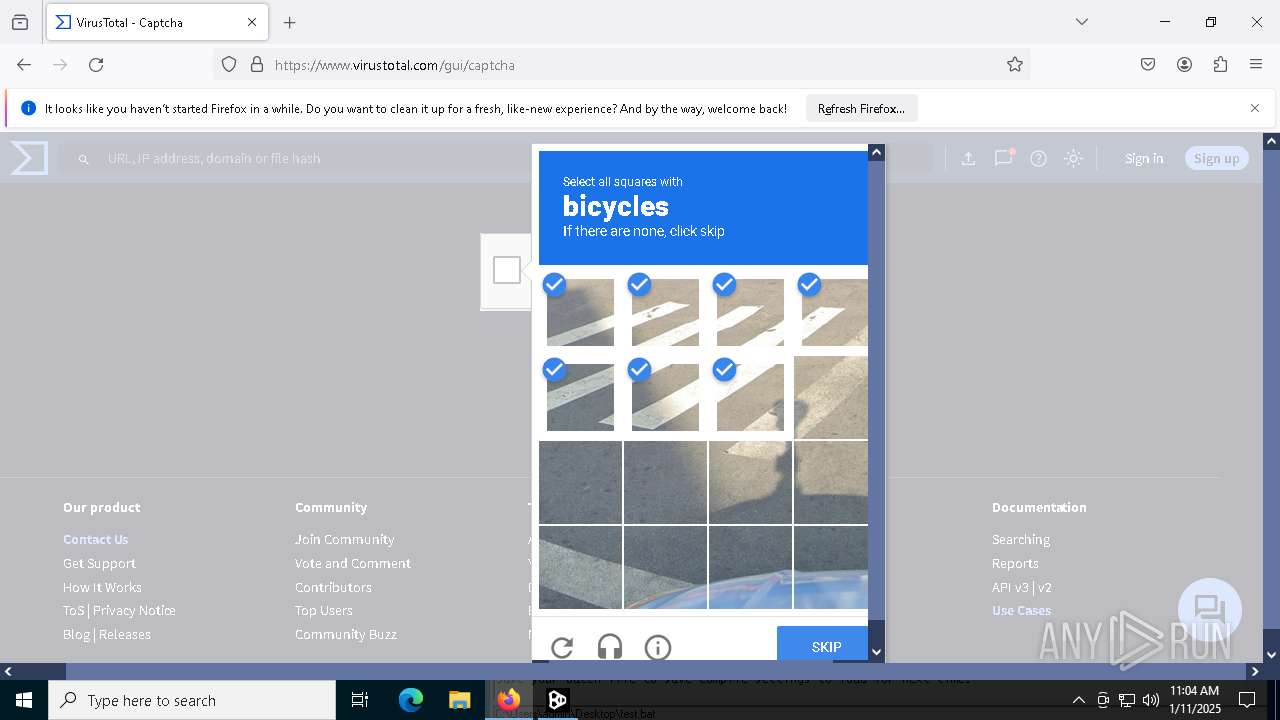
Task: Open site security padlock icon
Action: [x=257, y=64]
